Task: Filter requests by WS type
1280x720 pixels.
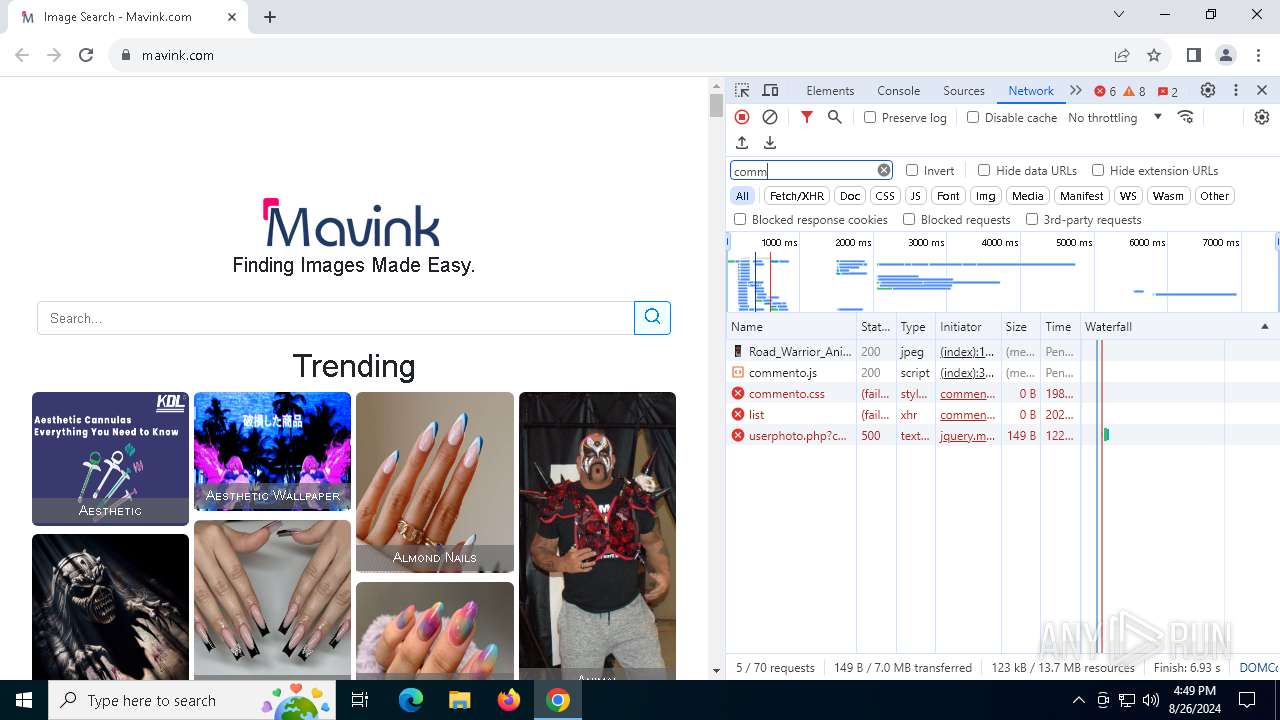Action: [1128, 196]
